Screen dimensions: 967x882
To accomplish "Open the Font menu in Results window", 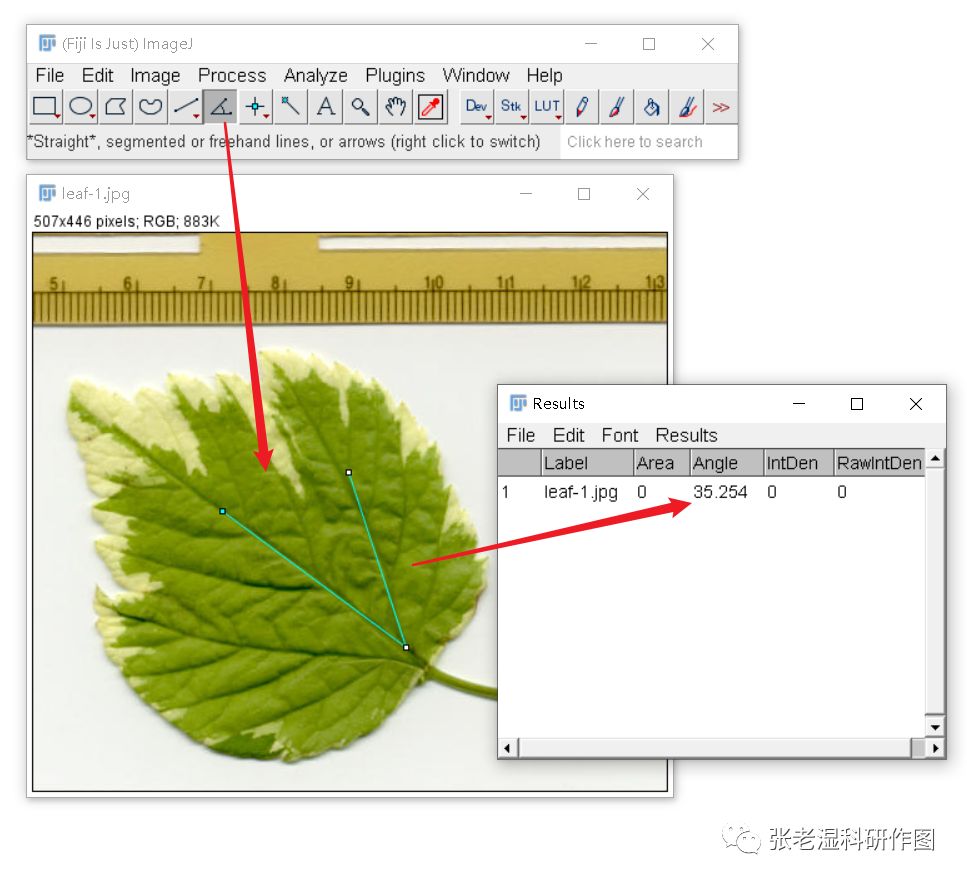I will point(620,435).
